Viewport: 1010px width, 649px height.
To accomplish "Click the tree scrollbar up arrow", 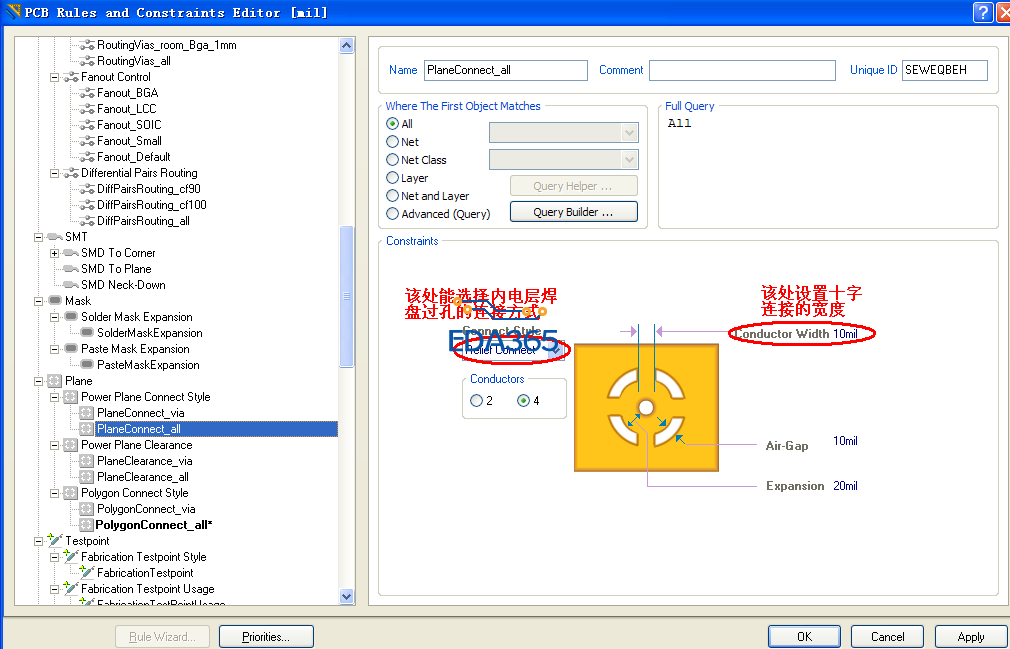I will (347, 45).
